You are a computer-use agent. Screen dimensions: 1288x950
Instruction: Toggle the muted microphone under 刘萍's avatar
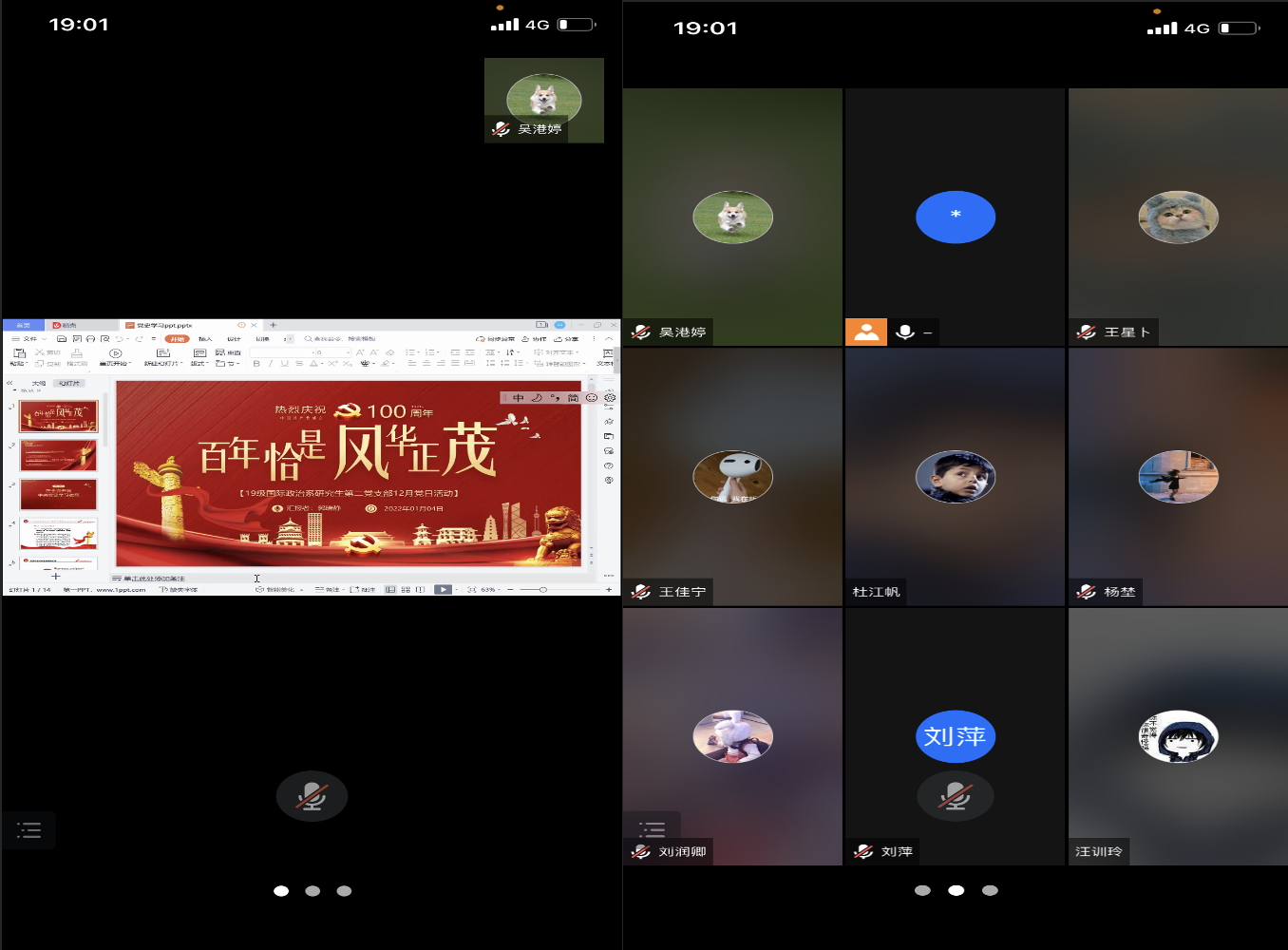955,796
